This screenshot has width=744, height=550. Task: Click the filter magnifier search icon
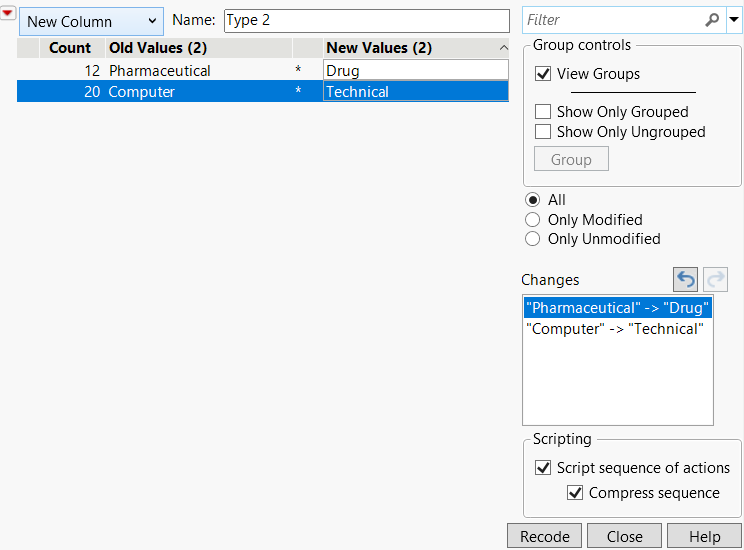click(x=712, y=20)
